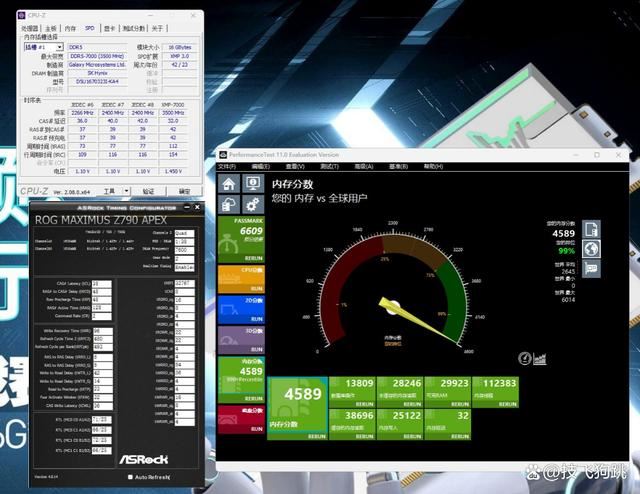Open the system information monitor icon

click(253, 184)
